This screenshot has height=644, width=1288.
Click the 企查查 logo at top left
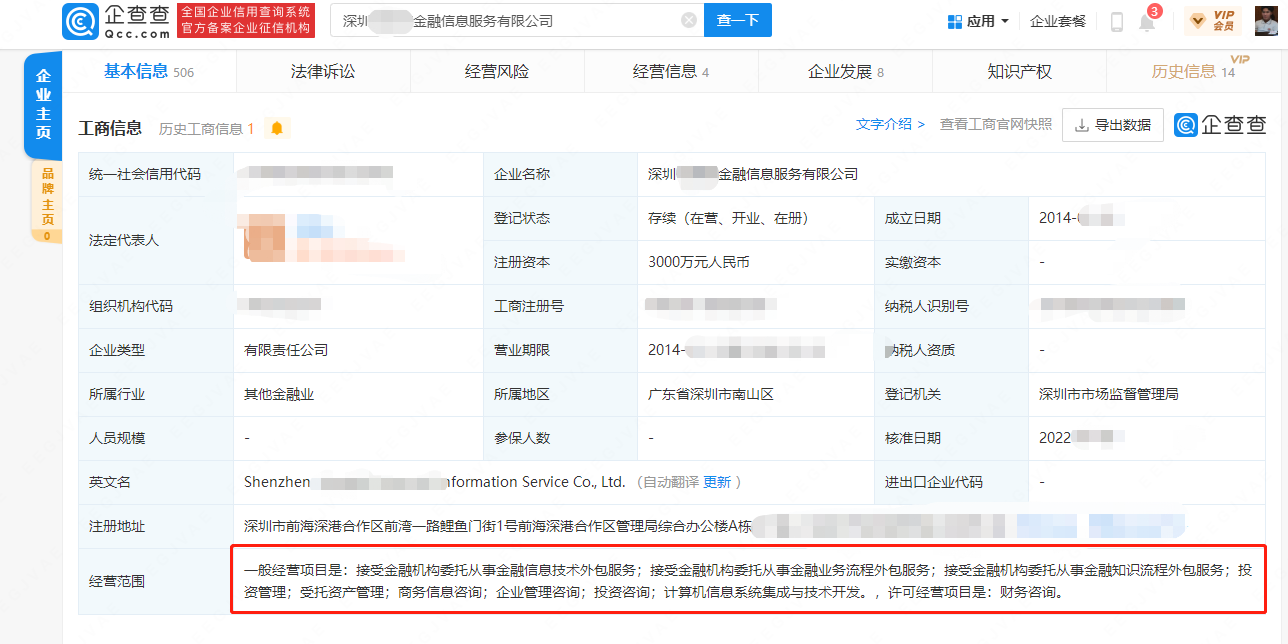click(114, 20)
